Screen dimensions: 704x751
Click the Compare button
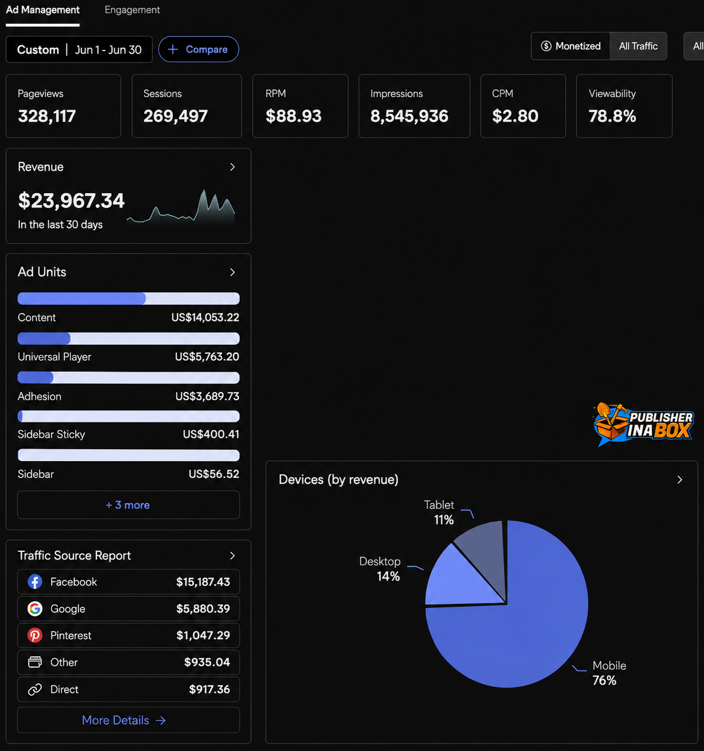tap(198, 49)
